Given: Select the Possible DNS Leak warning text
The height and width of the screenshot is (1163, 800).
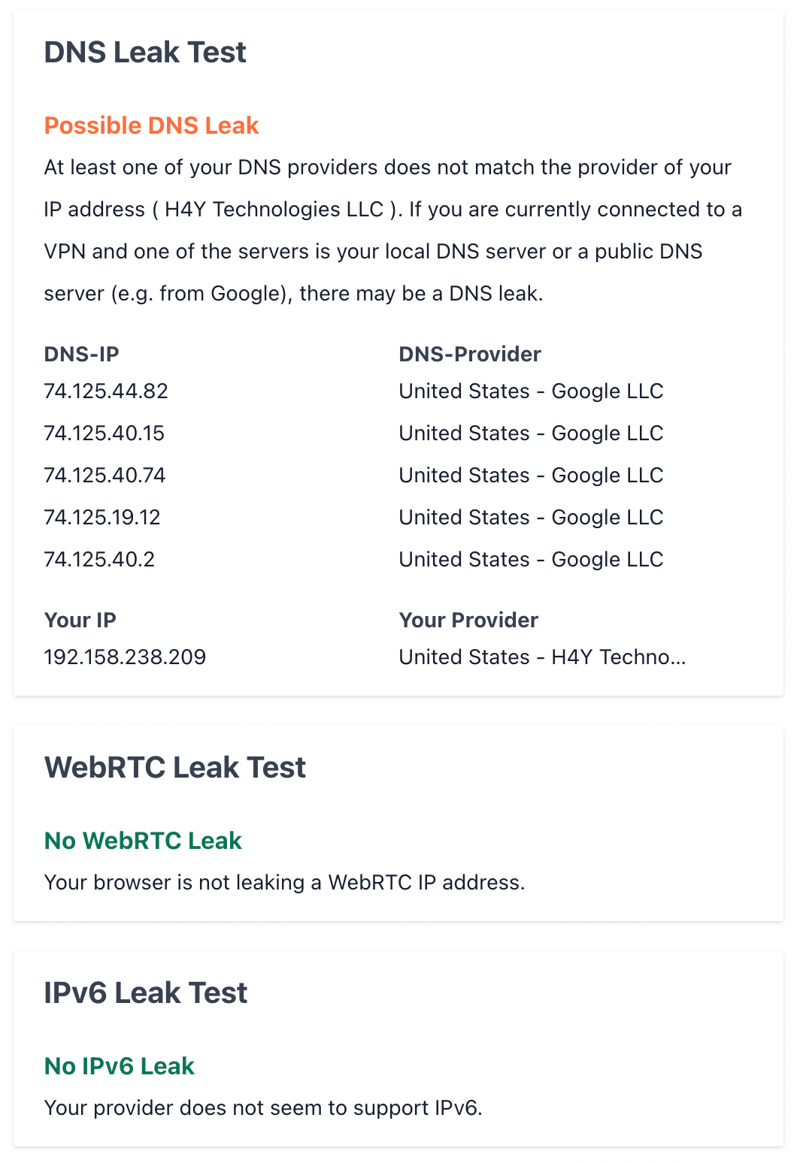Looking at the screenshot, I should coord(151,125).
